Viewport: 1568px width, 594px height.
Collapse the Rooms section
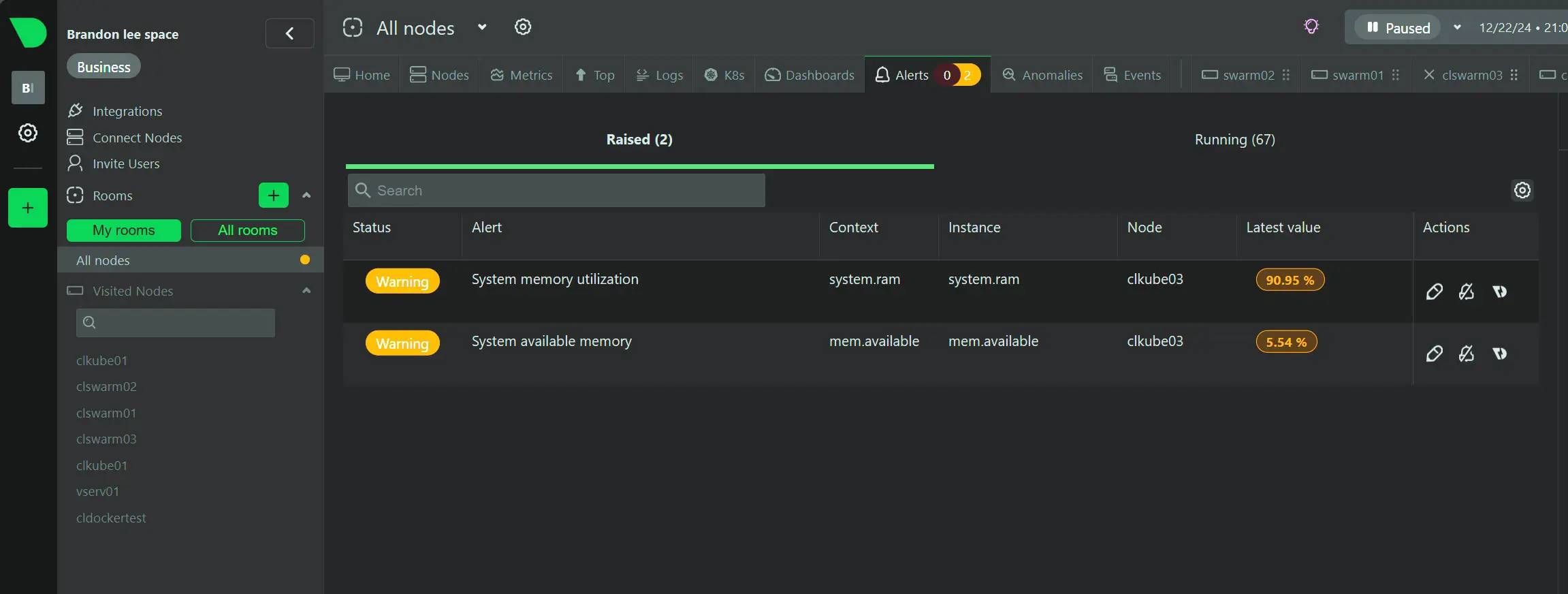[x=306, y=196]
